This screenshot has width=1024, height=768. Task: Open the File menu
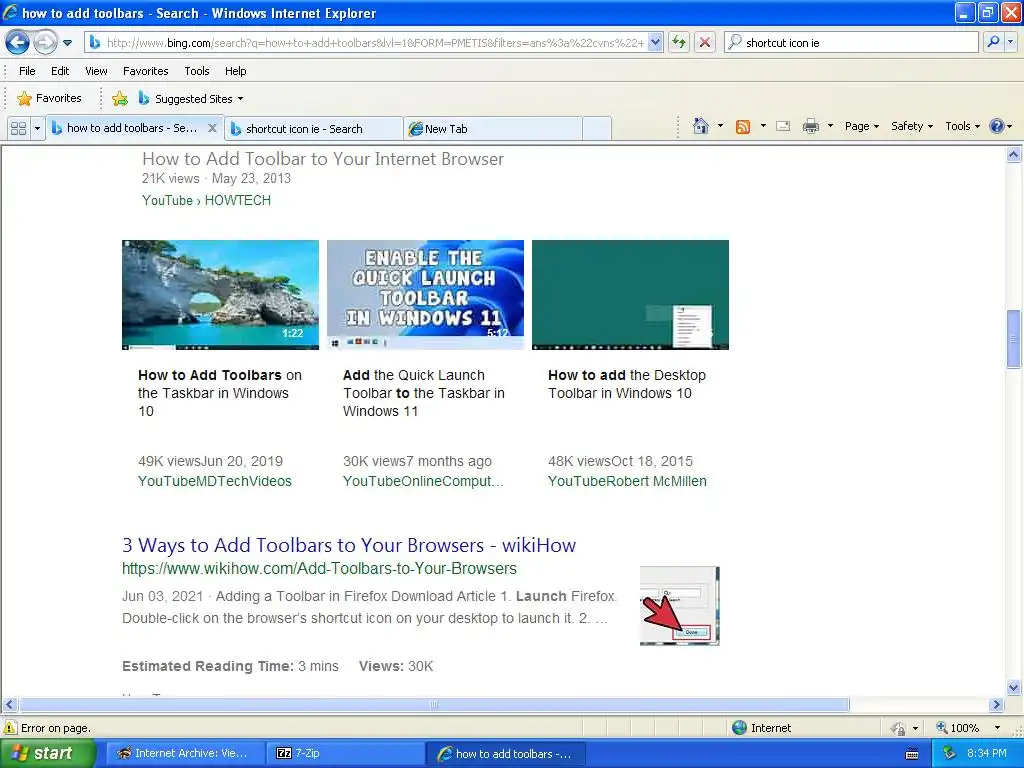27,71
